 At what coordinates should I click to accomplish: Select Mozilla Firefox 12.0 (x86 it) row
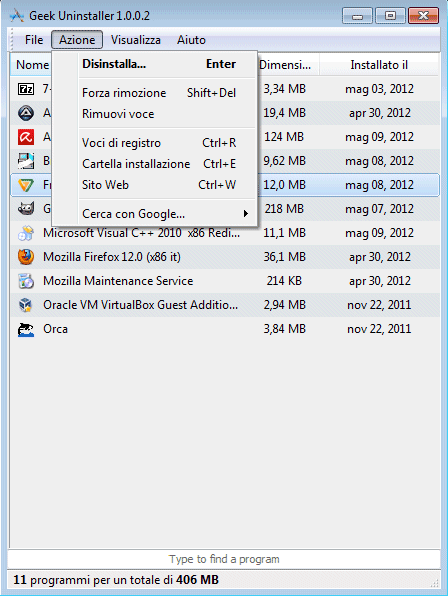[225, 257]
